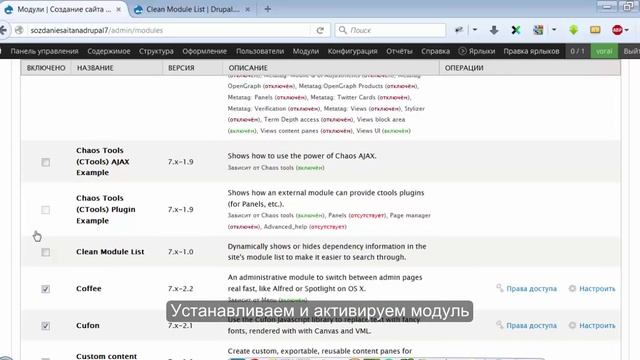Click the Описание column header
This screenshot has height=360, width=640.
(248, 68)
